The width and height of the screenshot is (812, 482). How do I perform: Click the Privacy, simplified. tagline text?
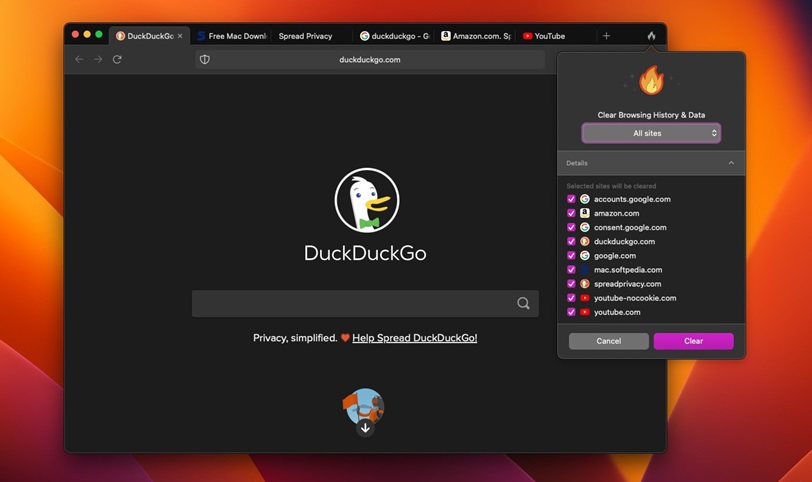coord(295,338)
